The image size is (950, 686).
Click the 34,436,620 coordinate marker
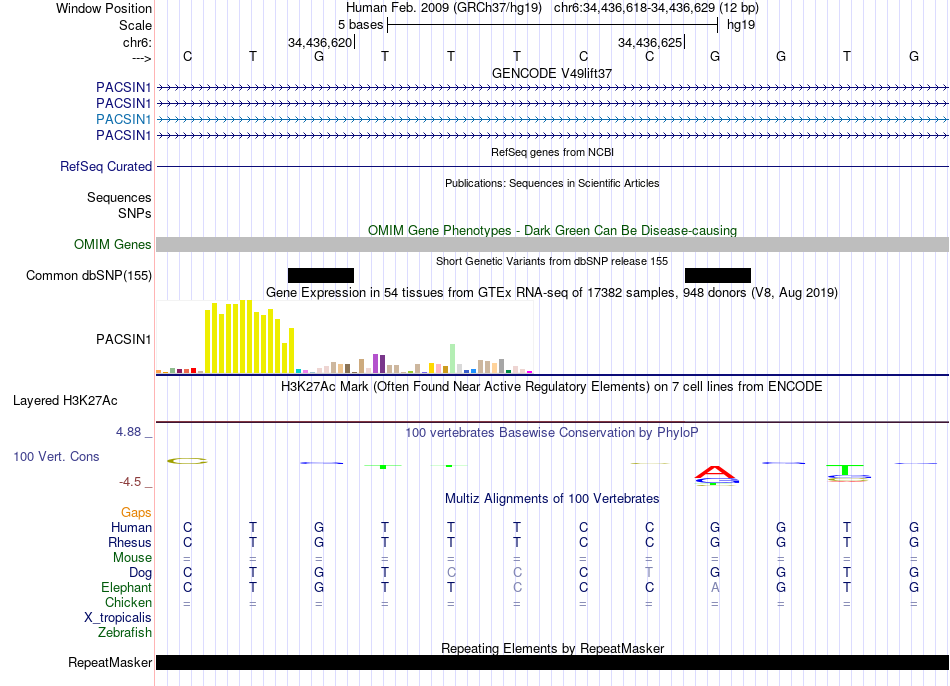320,42
